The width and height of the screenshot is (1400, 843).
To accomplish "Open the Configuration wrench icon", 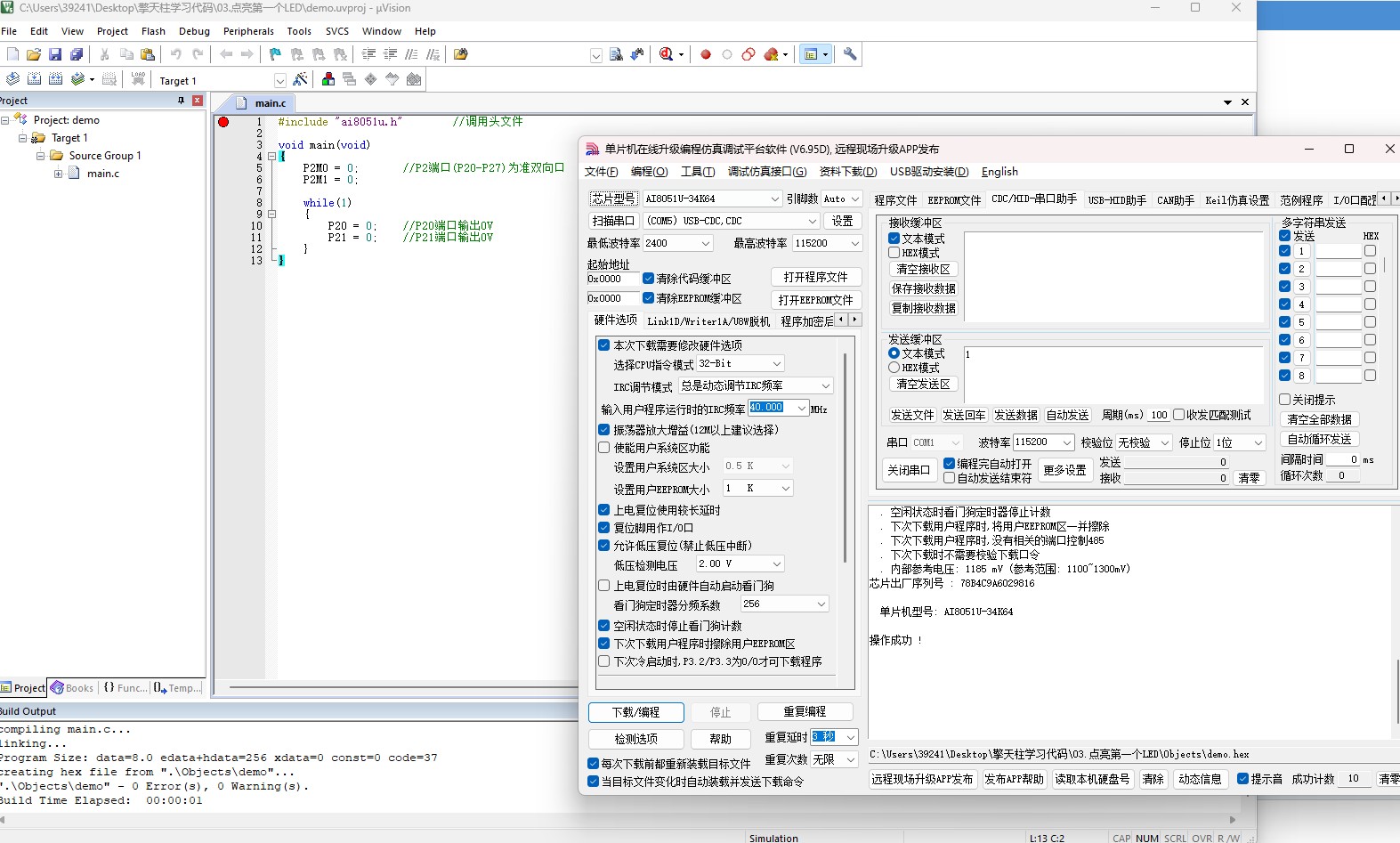I will pyautogui.click(x=850, y=54).
